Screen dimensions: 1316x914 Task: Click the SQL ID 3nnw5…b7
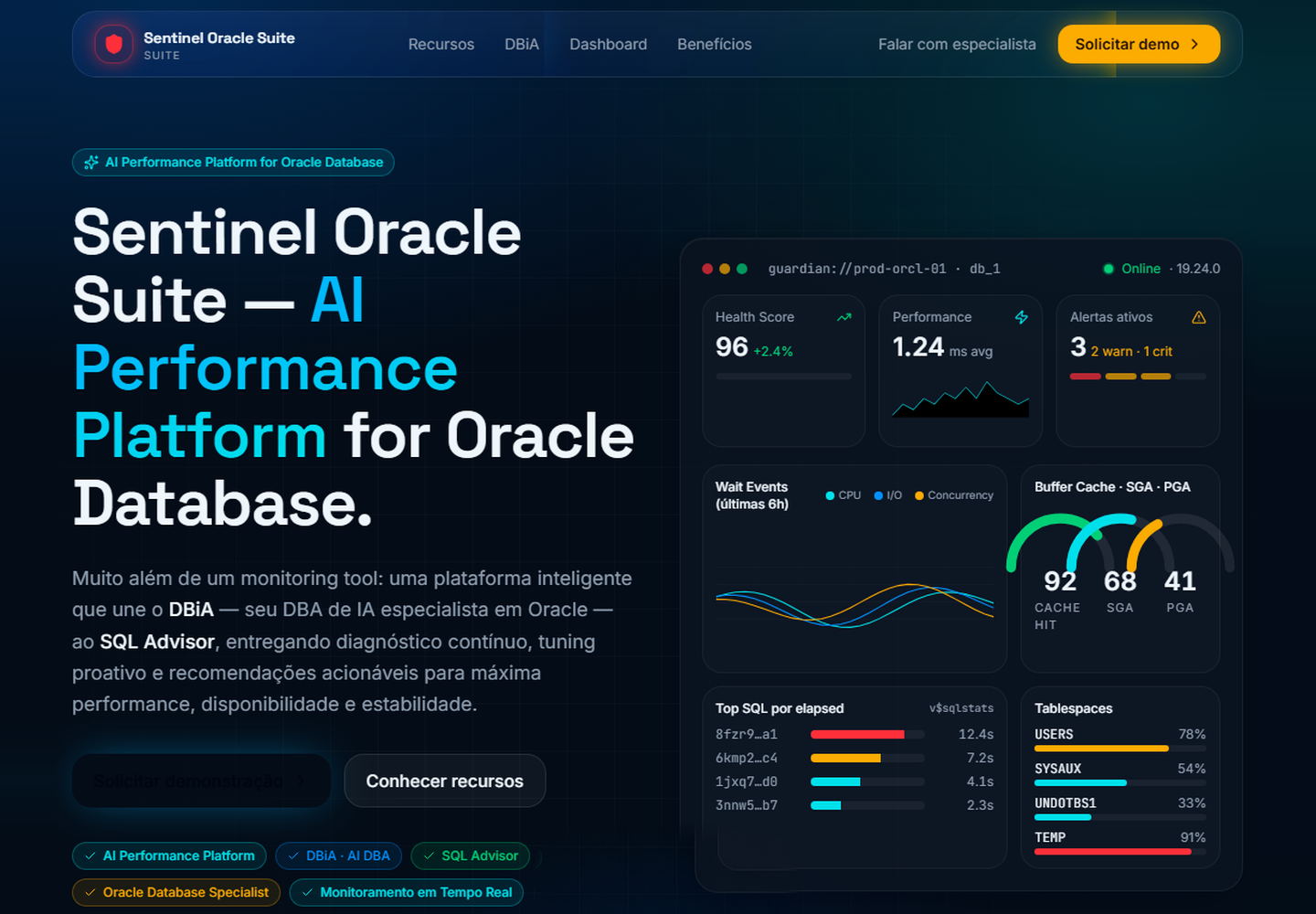[x=747, y=805]
